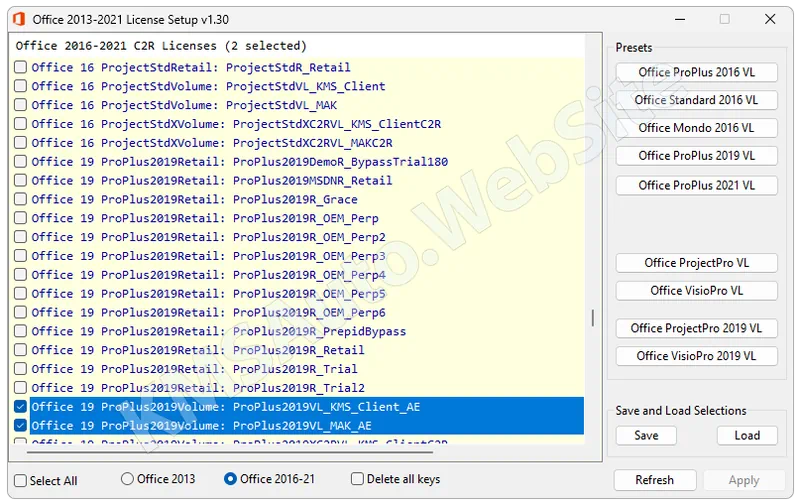The width and height of the screenshot is (800, 504).
Task: Uncheck the ProPlus2019VL_MAK_AE checkbox
Action: click(20, 425)
